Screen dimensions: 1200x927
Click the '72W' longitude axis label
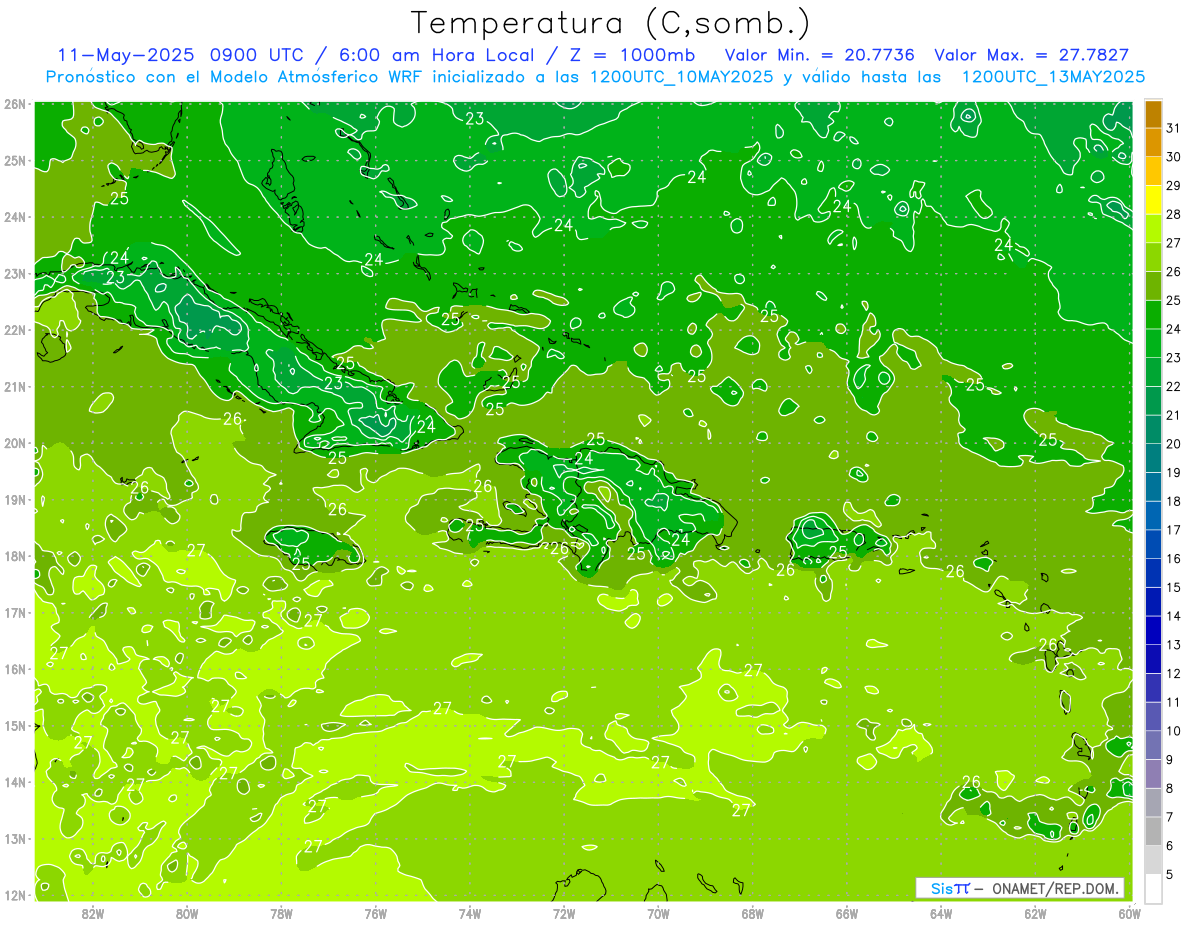(x=564, y=913)
